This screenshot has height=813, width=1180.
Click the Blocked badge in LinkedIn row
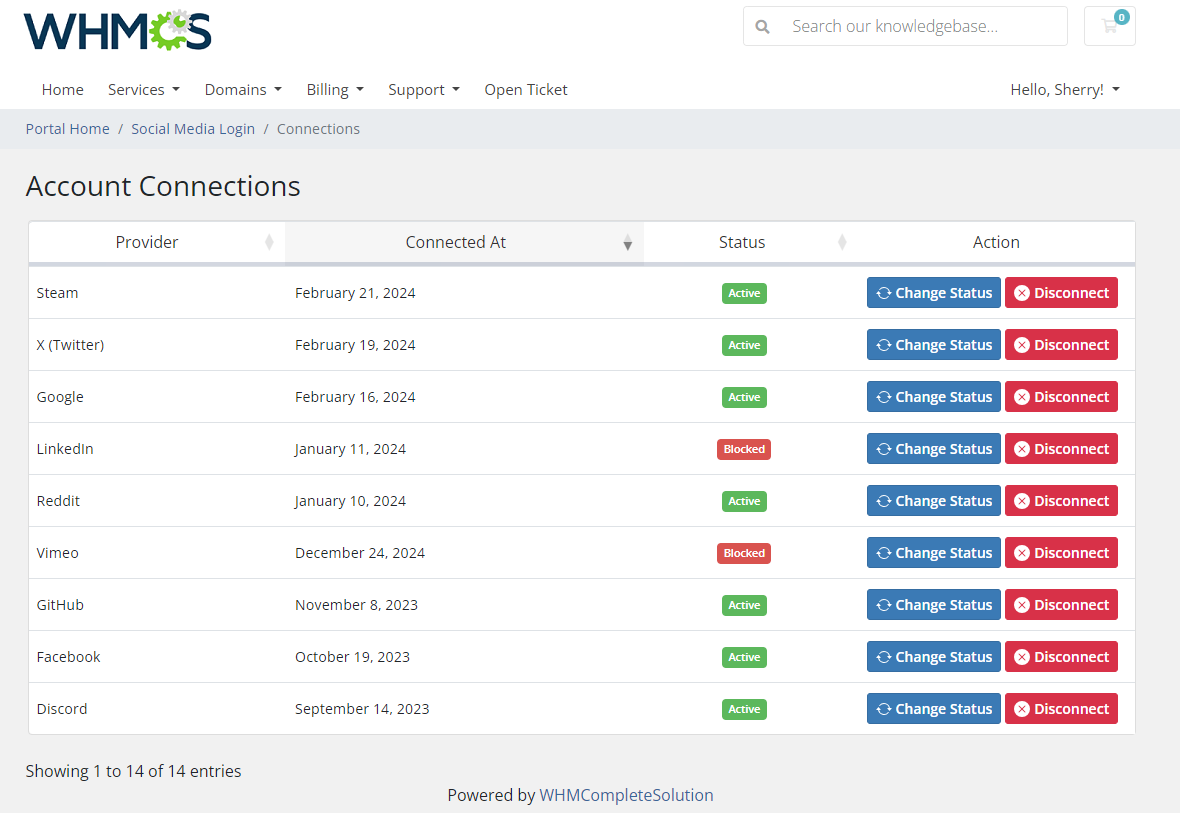pyautogui.click(x=744, y=449)
